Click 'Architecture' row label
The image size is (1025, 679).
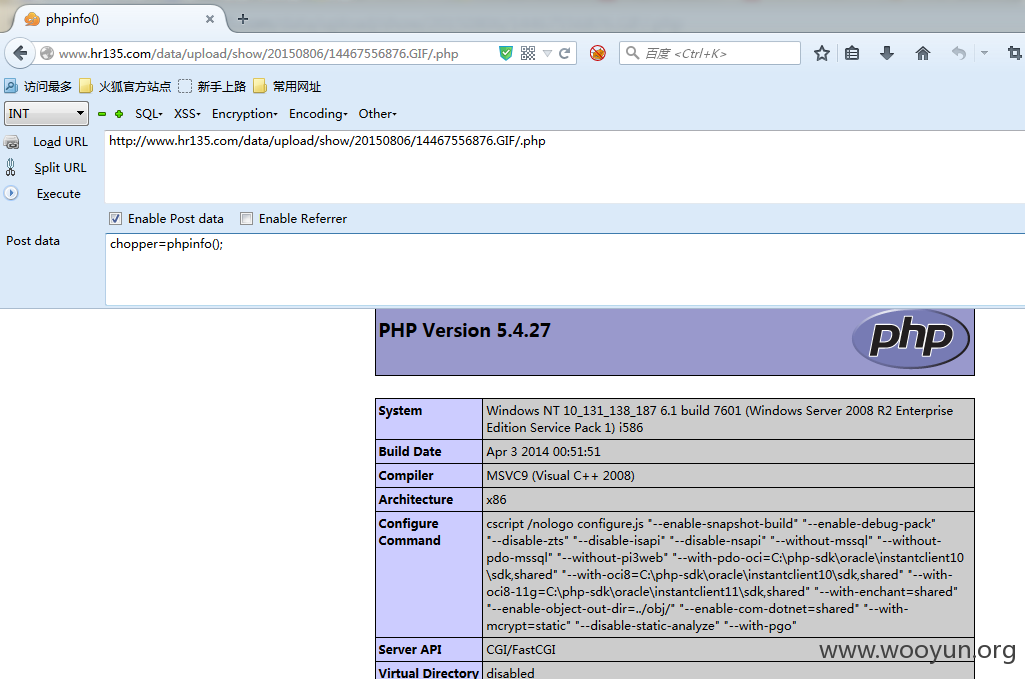(x=416, y=499)
